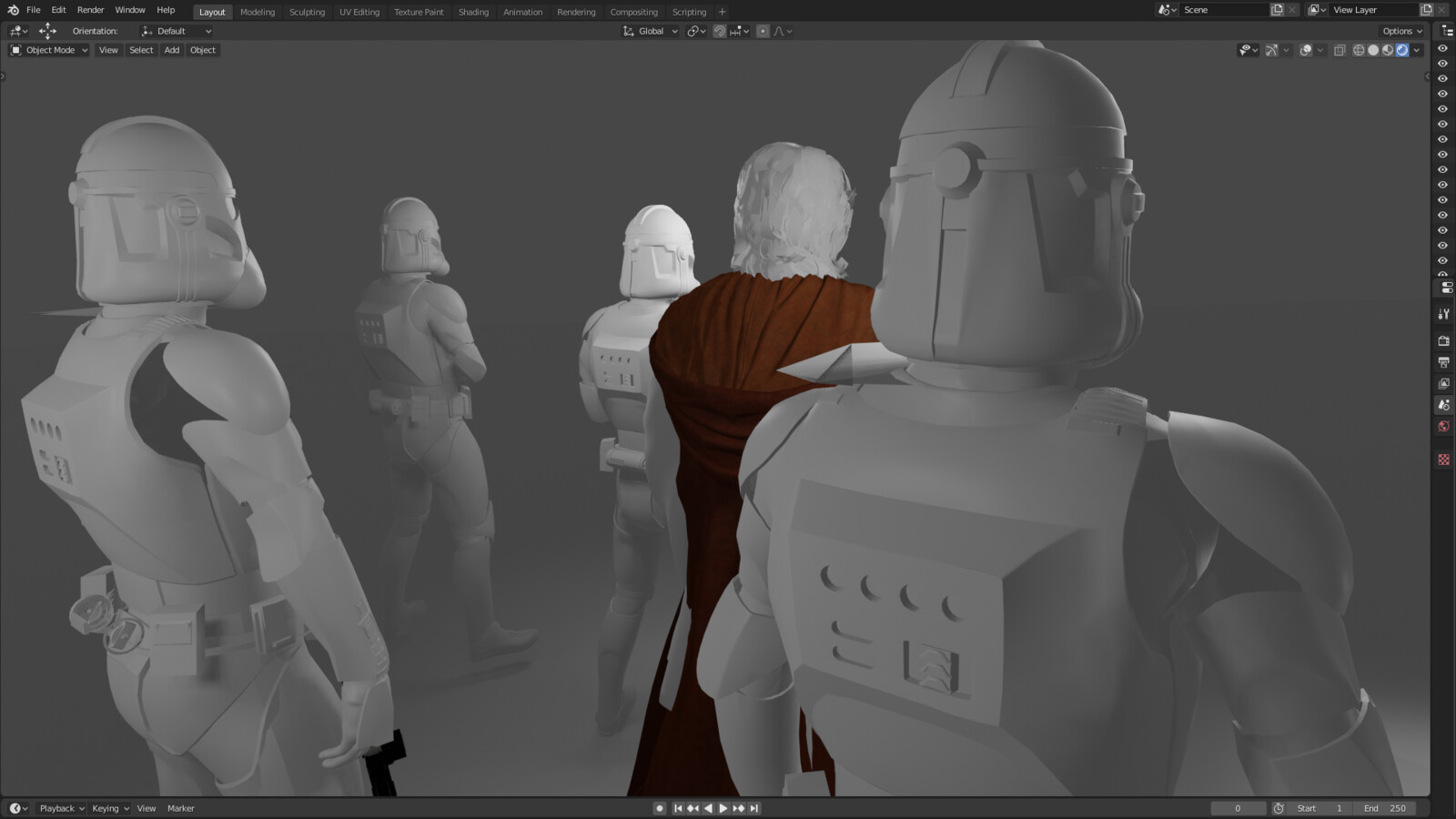Viewport: 1456px width, 819px height.
Task: Toggle auto keying record button
Action: [x=660, y=808]
